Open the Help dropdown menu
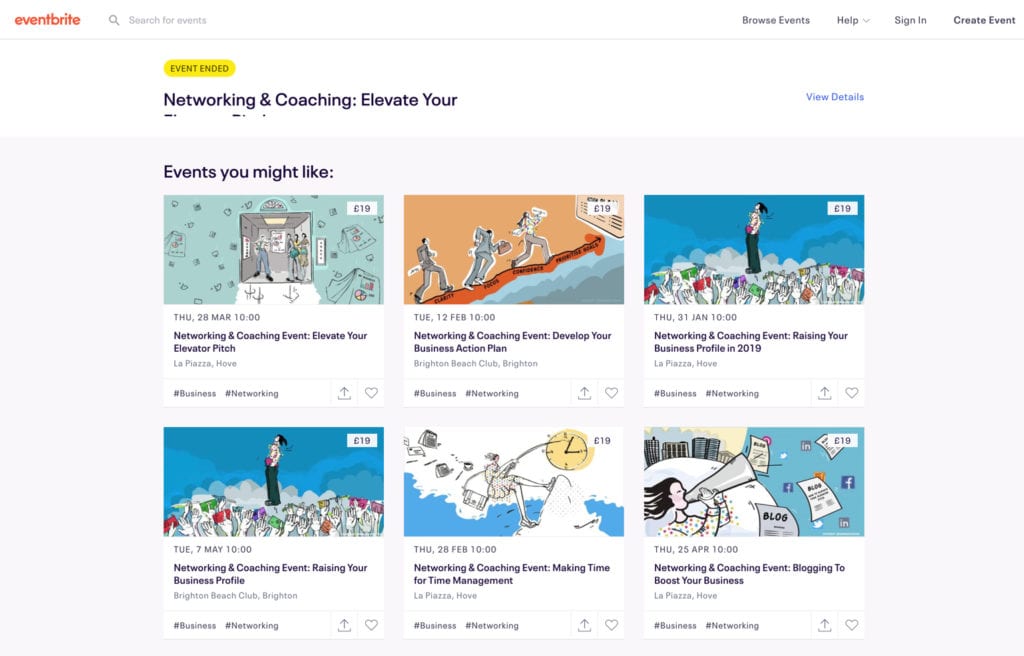 click(x=850, y=19)
